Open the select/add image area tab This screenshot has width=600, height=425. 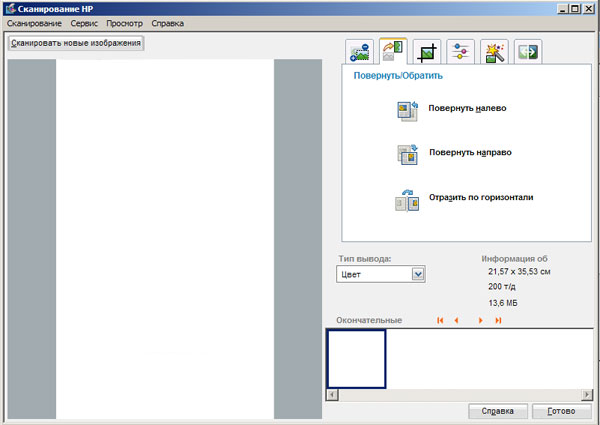(x=359, y=52)
